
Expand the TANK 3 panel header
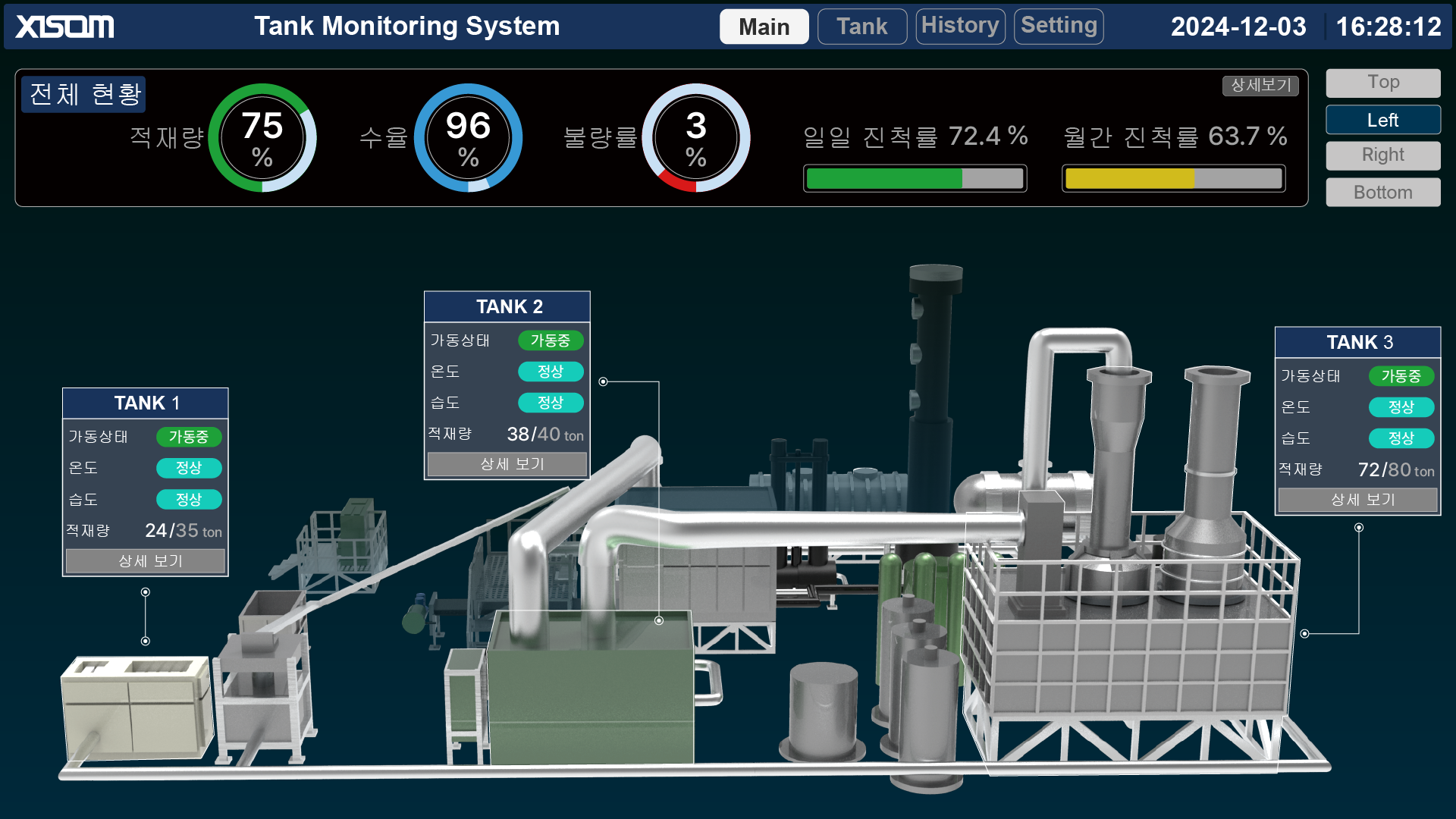click(x=1357, y=342)
